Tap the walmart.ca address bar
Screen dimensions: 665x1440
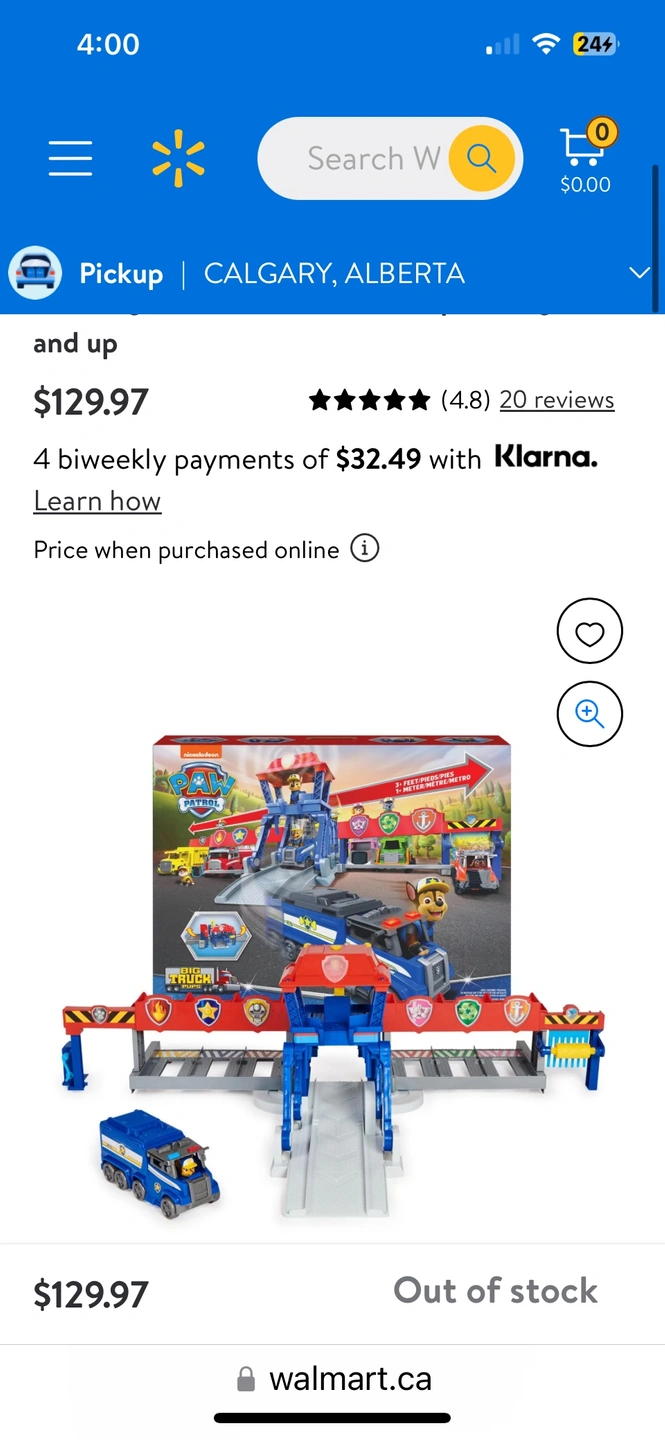coord(333,1379)
